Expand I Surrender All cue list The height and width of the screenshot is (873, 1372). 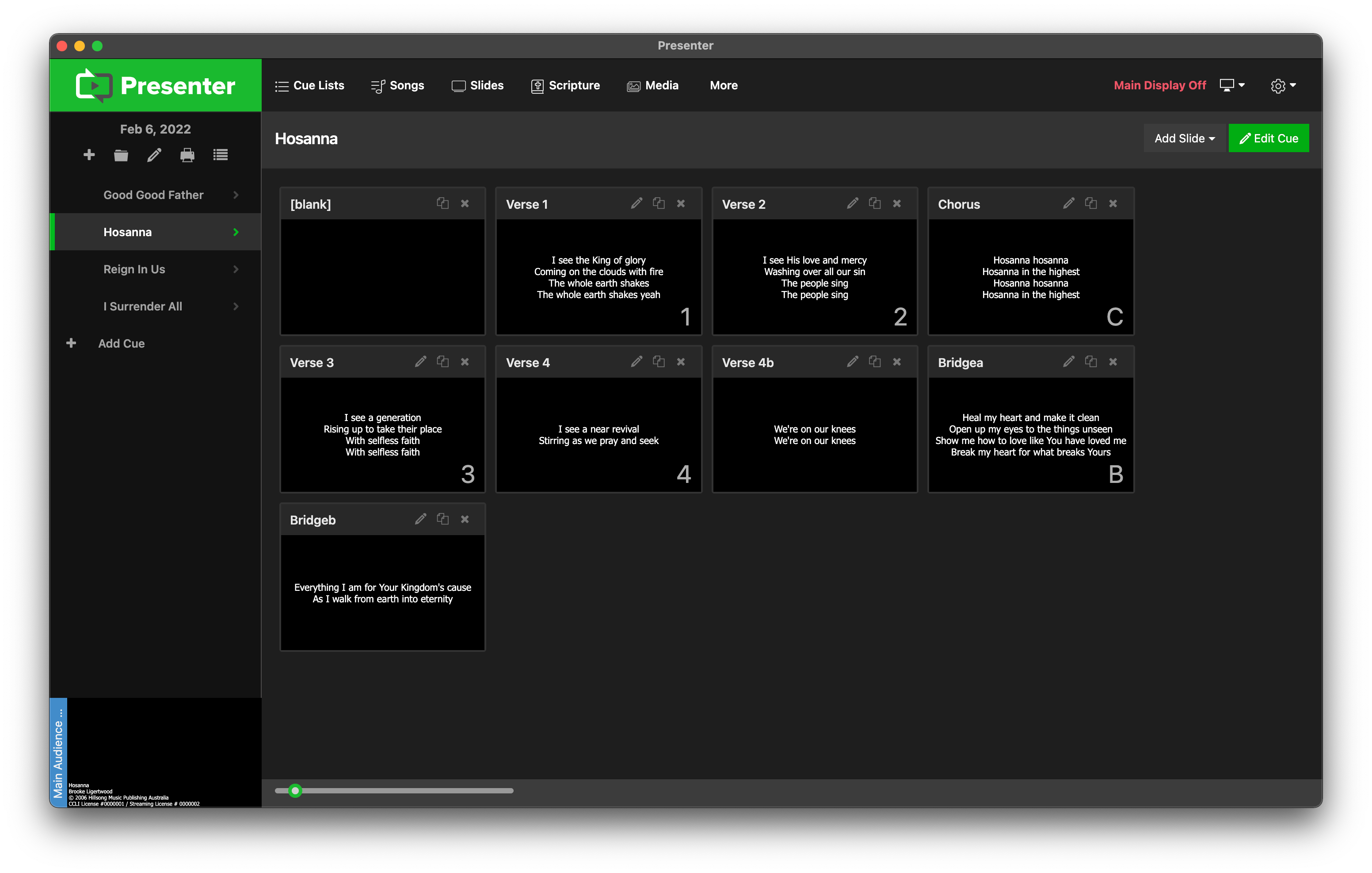pos(233,306)
